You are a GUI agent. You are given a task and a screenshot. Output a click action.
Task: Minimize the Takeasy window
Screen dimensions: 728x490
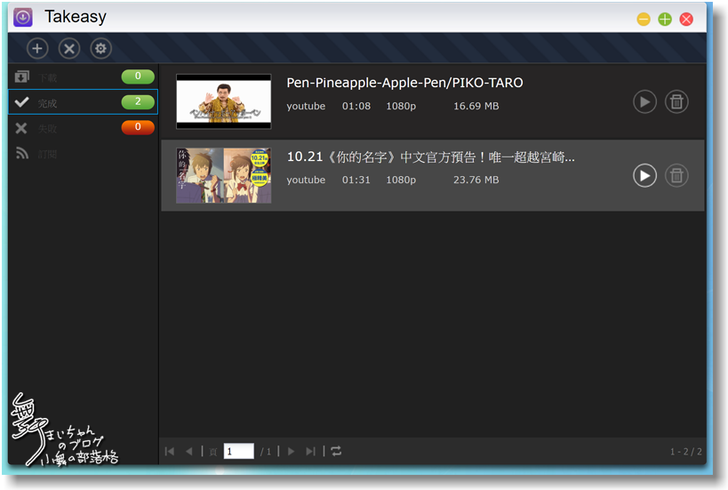pos(644,19)
